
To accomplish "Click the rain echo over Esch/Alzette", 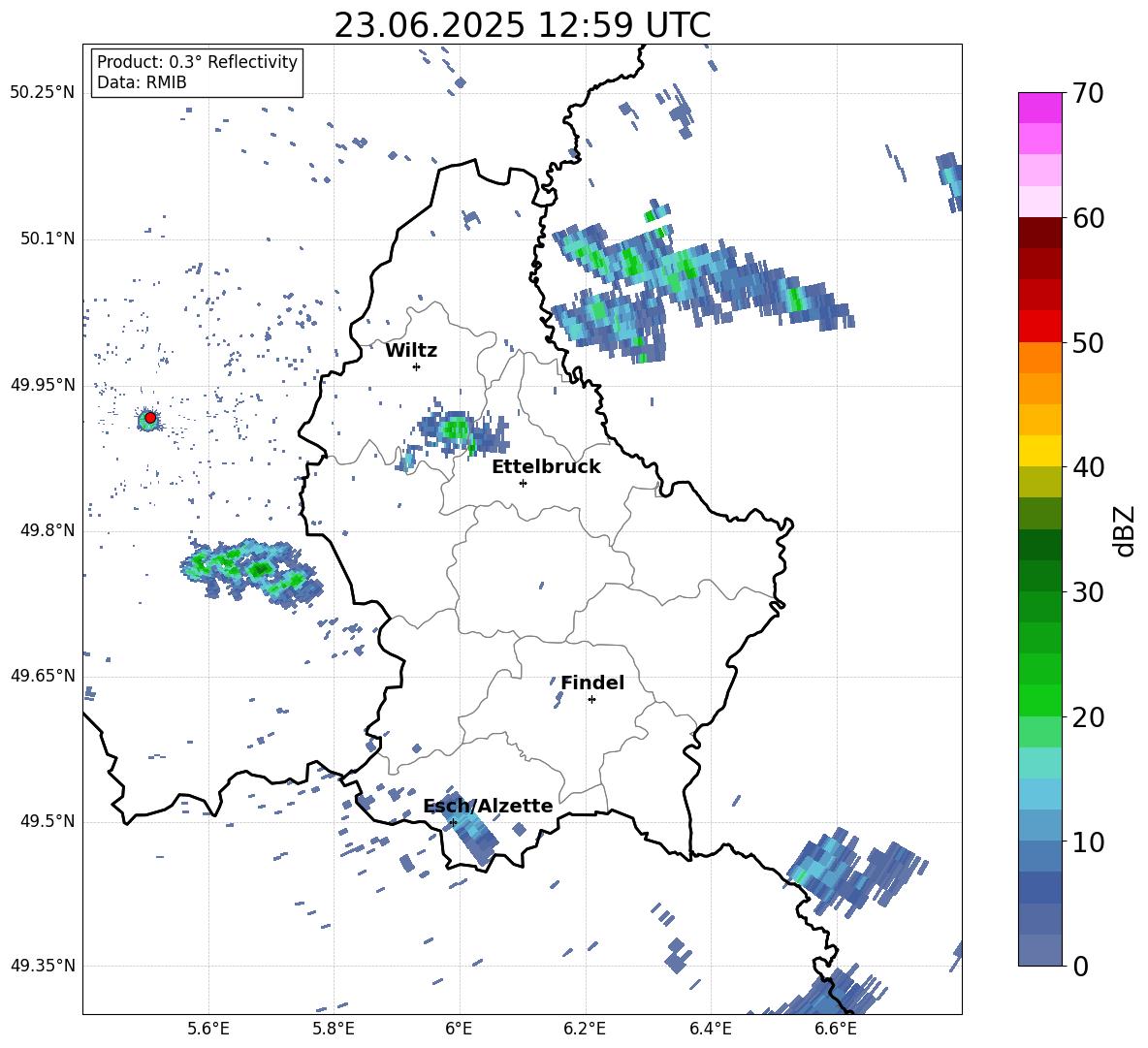I will (x=471, y=828).
